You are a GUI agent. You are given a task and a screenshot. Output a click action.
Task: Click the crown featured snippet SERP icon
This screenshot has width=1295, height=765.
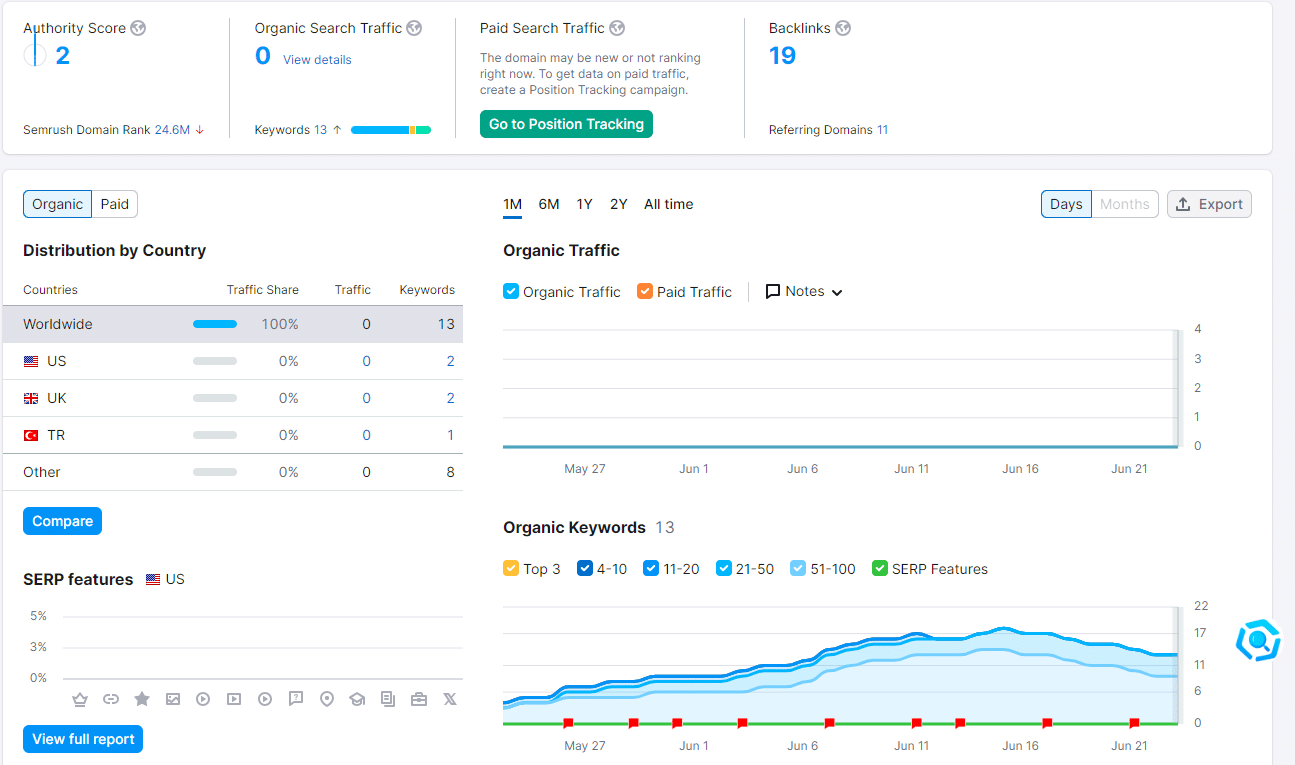coord(80,699)
